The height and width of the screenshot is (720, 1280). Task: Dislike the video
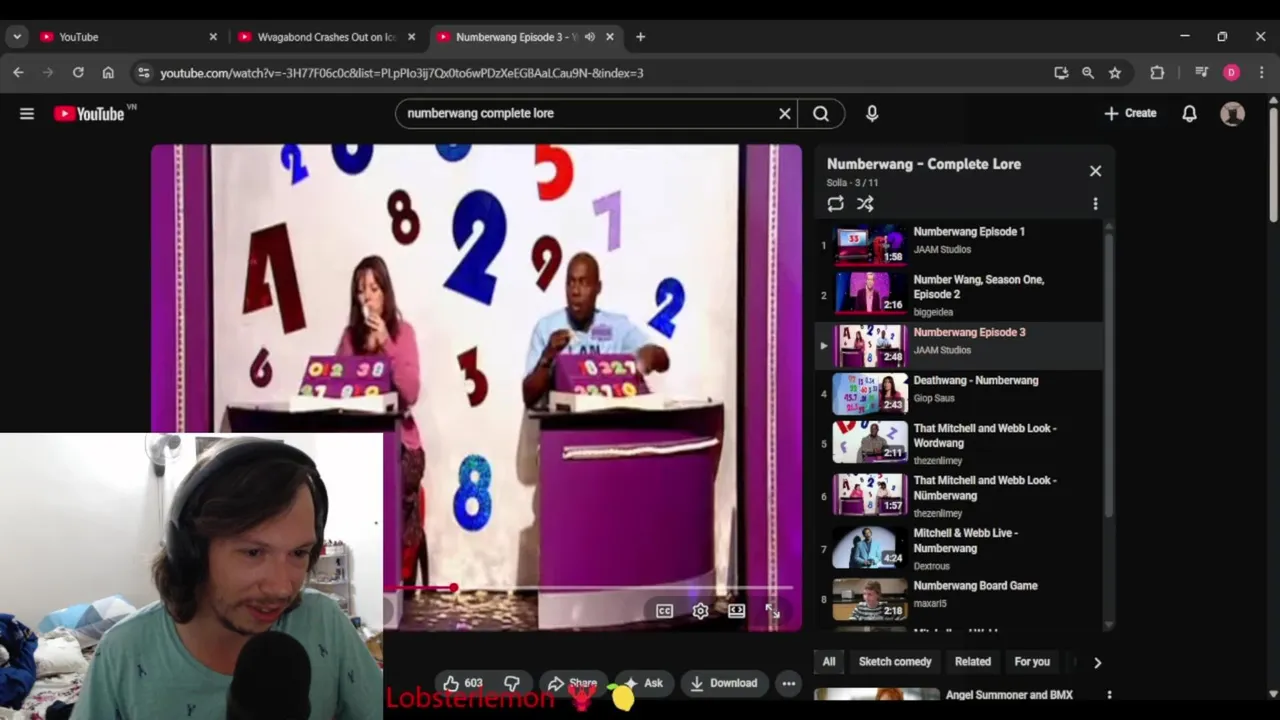coord(511,683)
